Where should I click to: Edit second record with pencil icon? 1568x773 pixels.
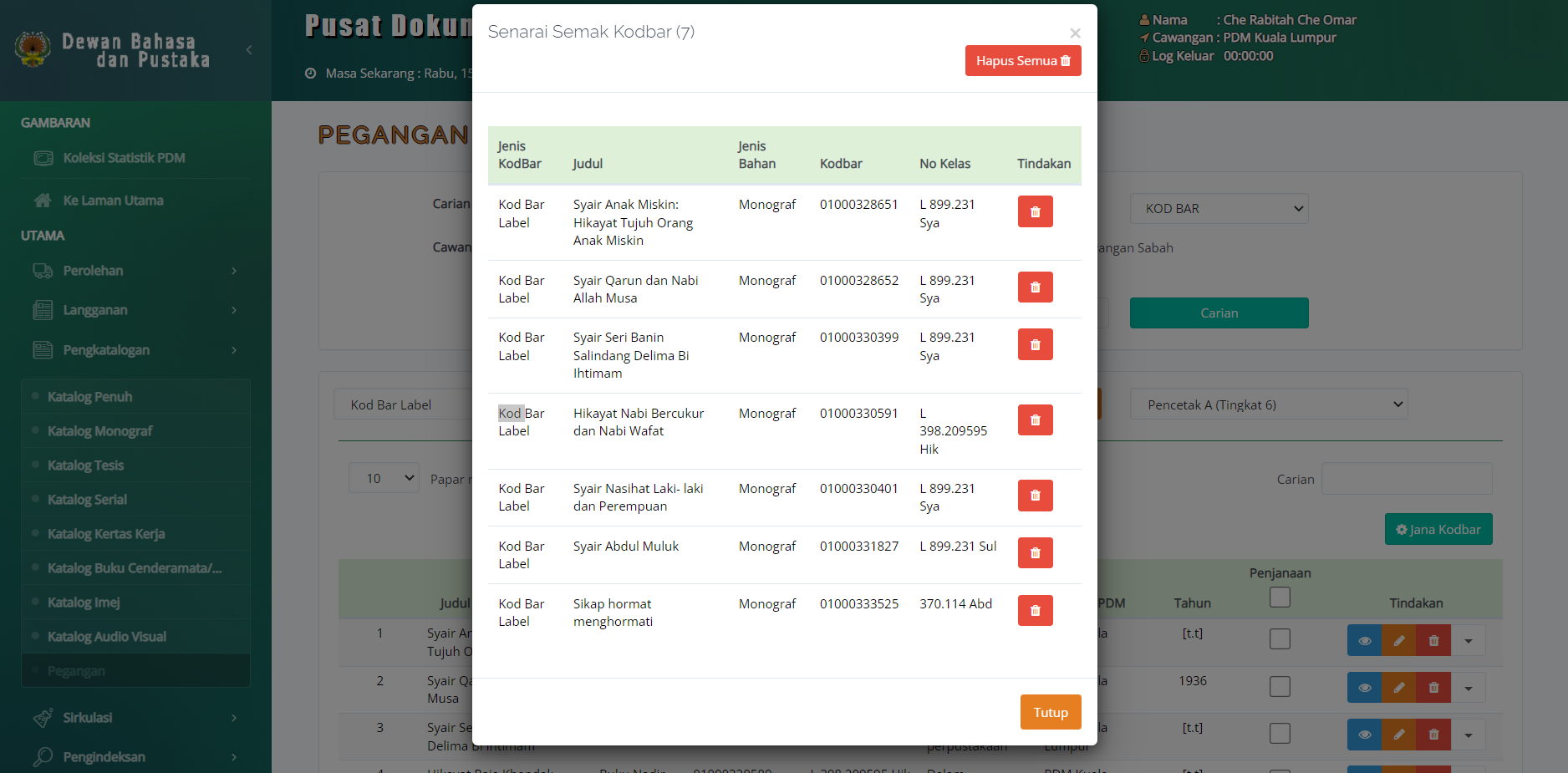1398,688
